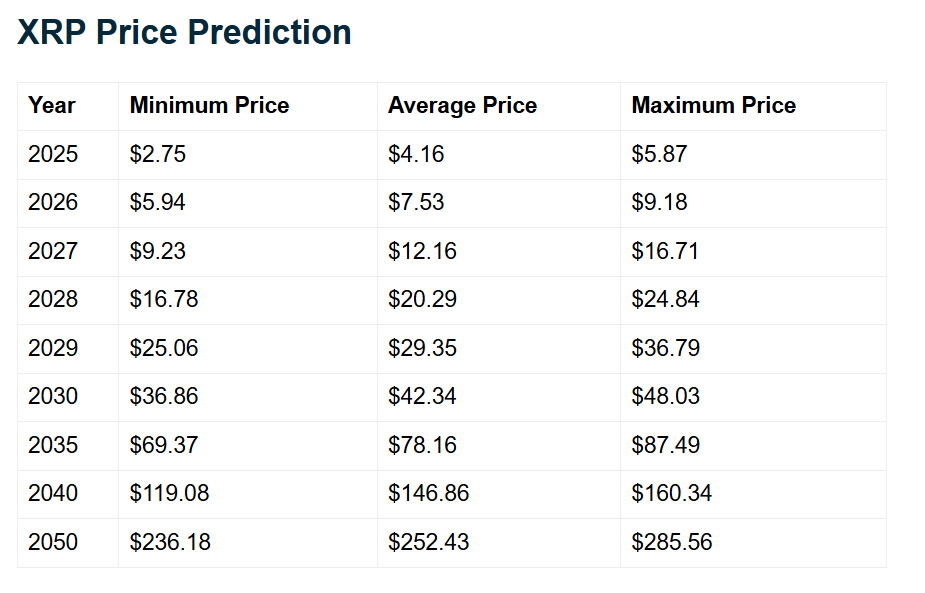Click the XRP Price Prediction heading
925x593 pixels.
coord(185,32)
